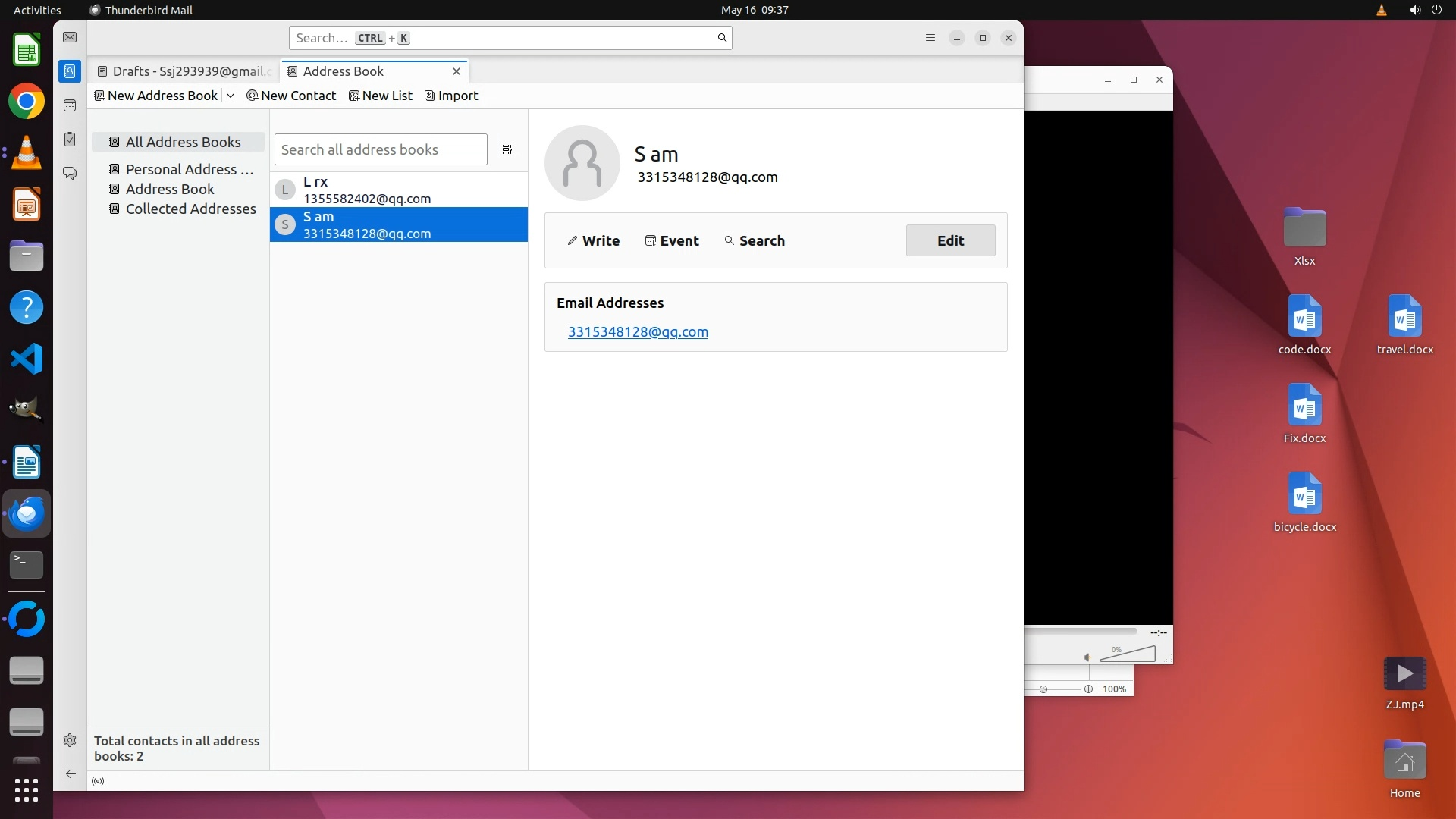The height and width of the screenshot is (819, 1456).
Task: Click the Edit contact button
Action: [x=950, y=240]
